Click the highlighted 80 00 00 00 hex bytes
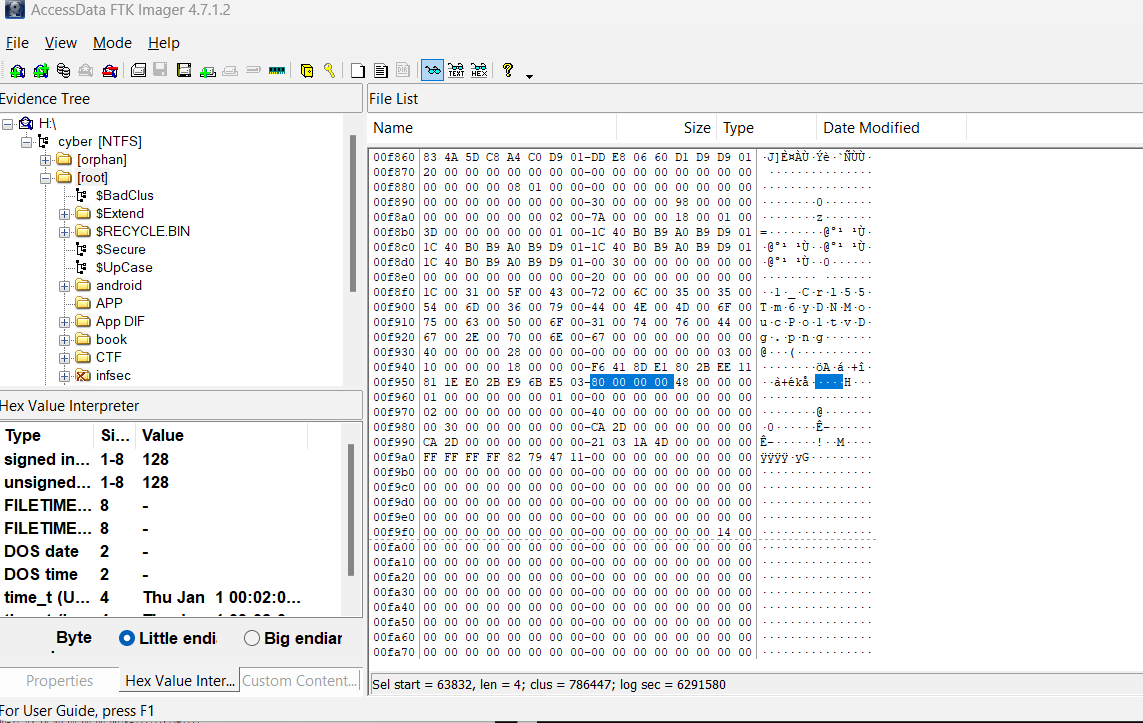Viewport: 1143px width, 723px height. click(630, 382)
